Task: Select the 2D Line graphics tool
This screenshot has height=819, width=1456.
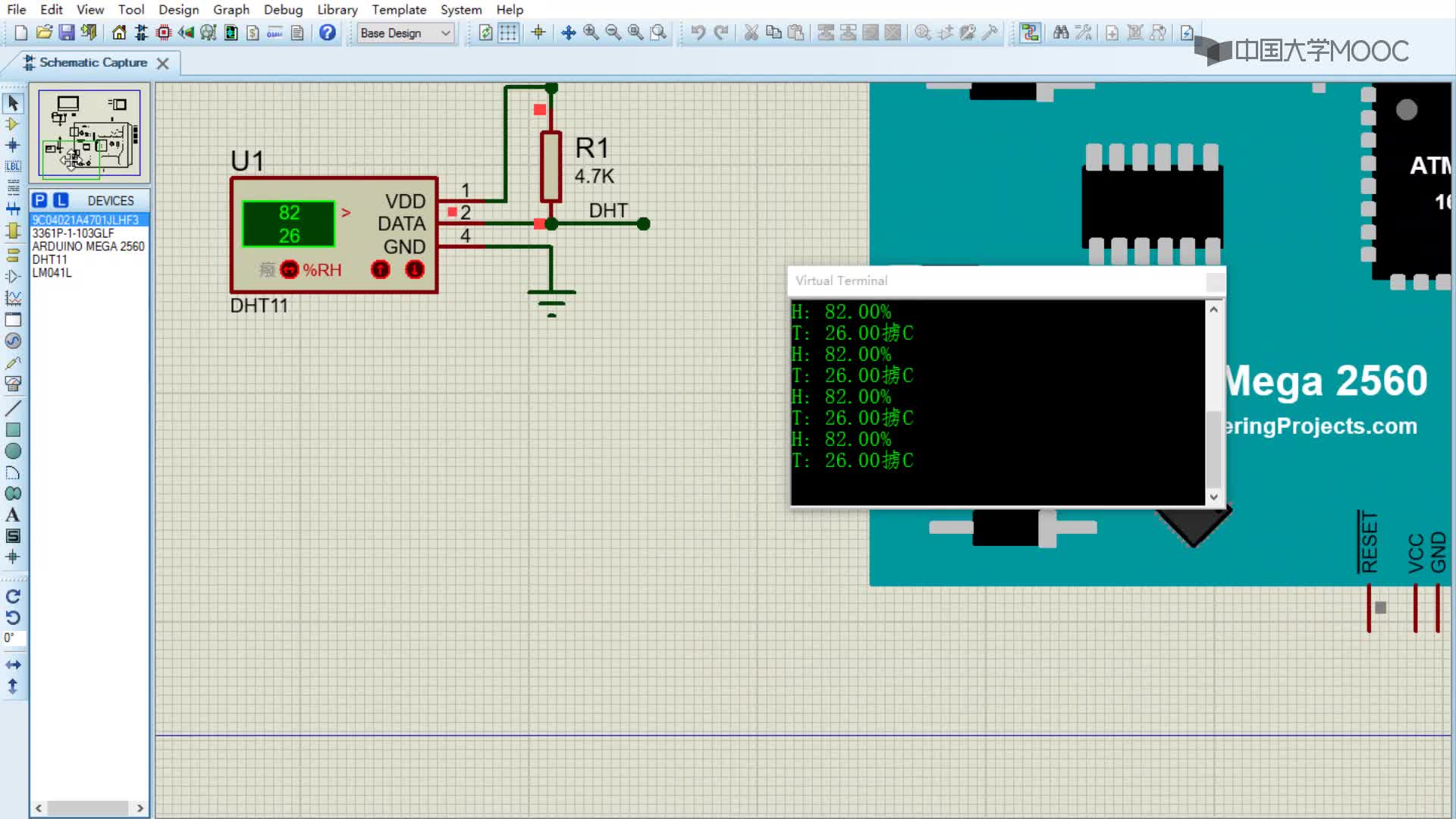Action: tap(13, 408)
